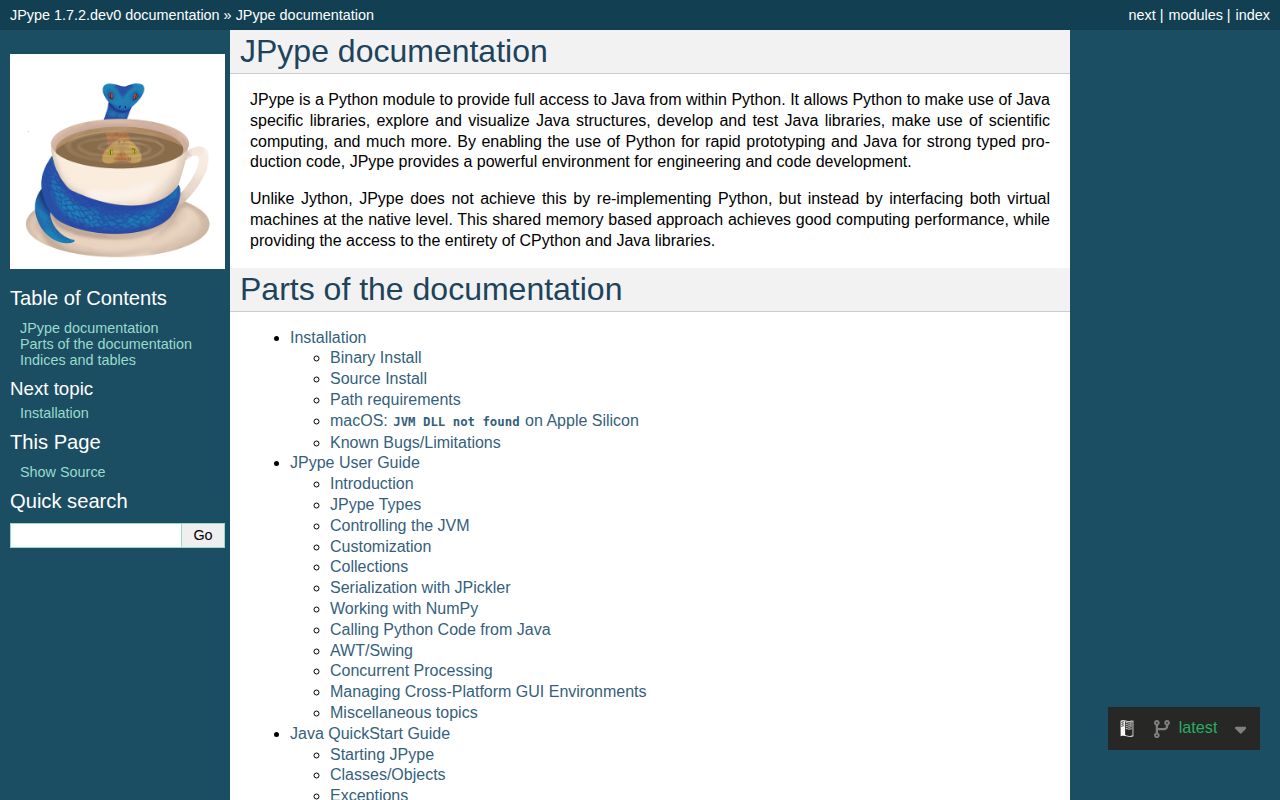
Task: Open Installation link in main content list
Action: (x=328, y=338)
